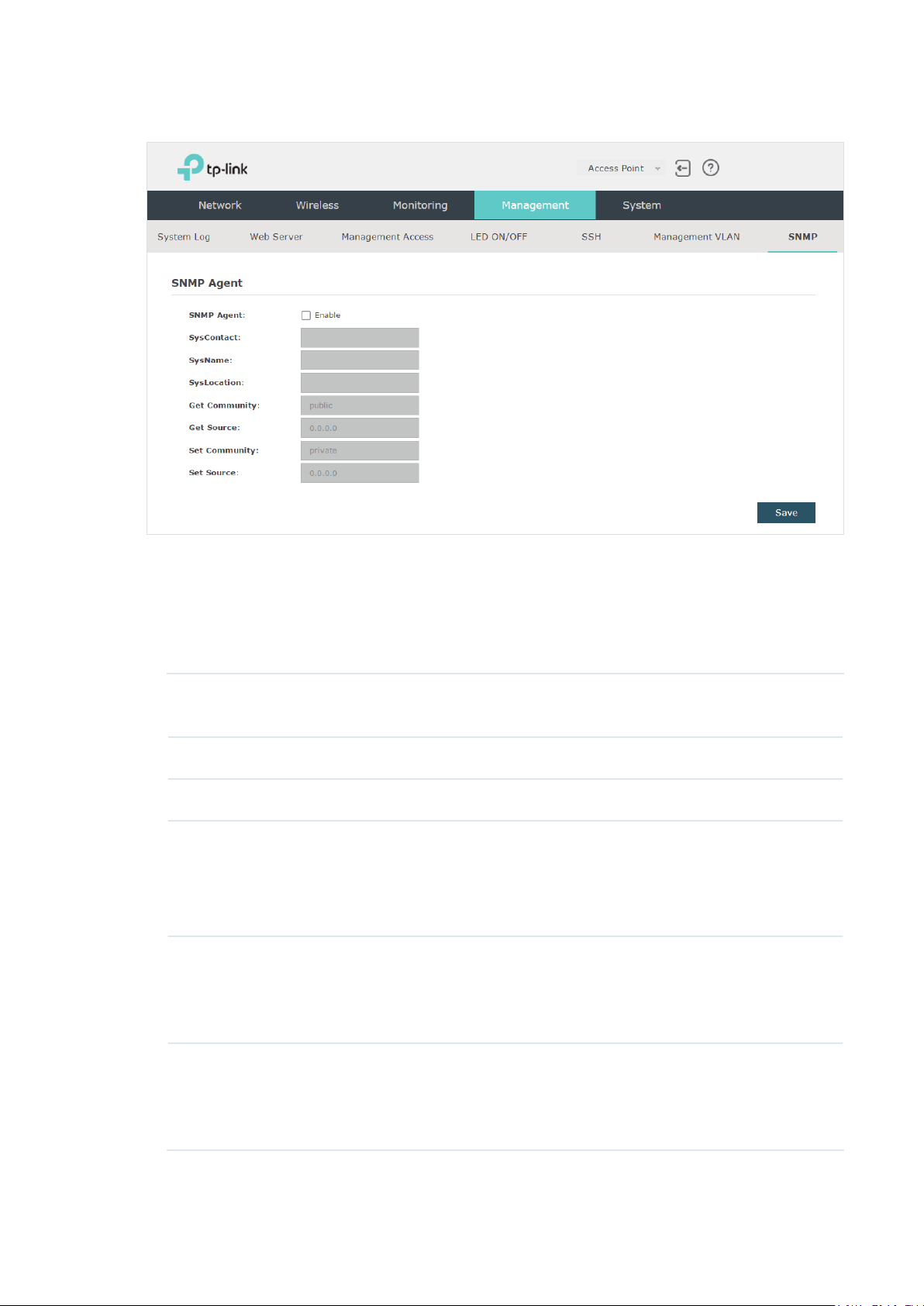Viewport: 924px width, 1306px height.
Task: Click the logout icon
Action: pyautogui.click(x=682, y=168)
